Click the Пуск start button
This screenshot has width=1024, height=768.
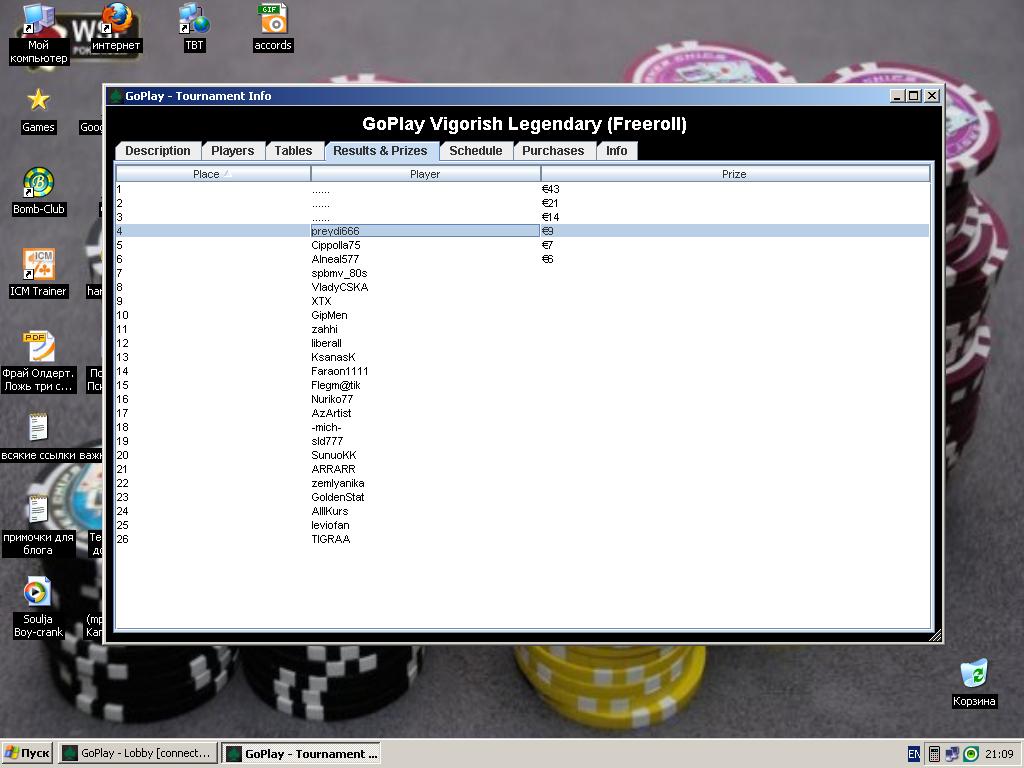pos(28,754)
